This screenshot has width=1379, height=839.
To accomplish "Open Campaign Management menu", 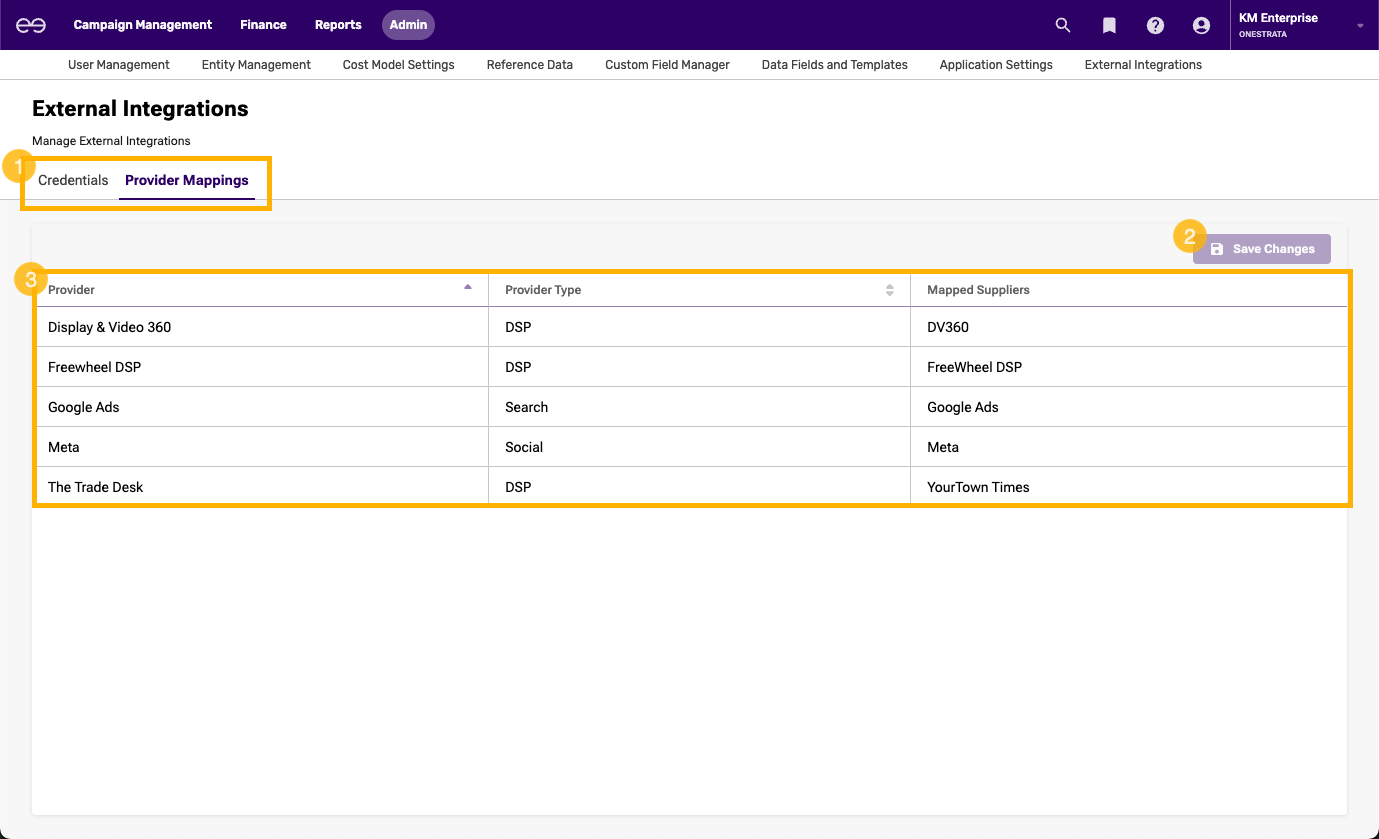I will click(143, 25).
